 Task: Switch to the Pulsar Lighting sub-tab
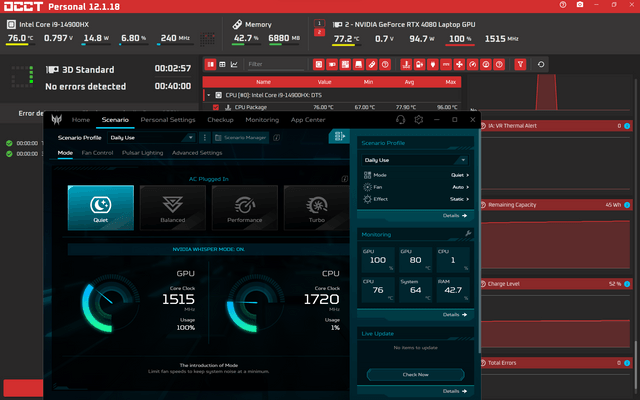point(142,153)
